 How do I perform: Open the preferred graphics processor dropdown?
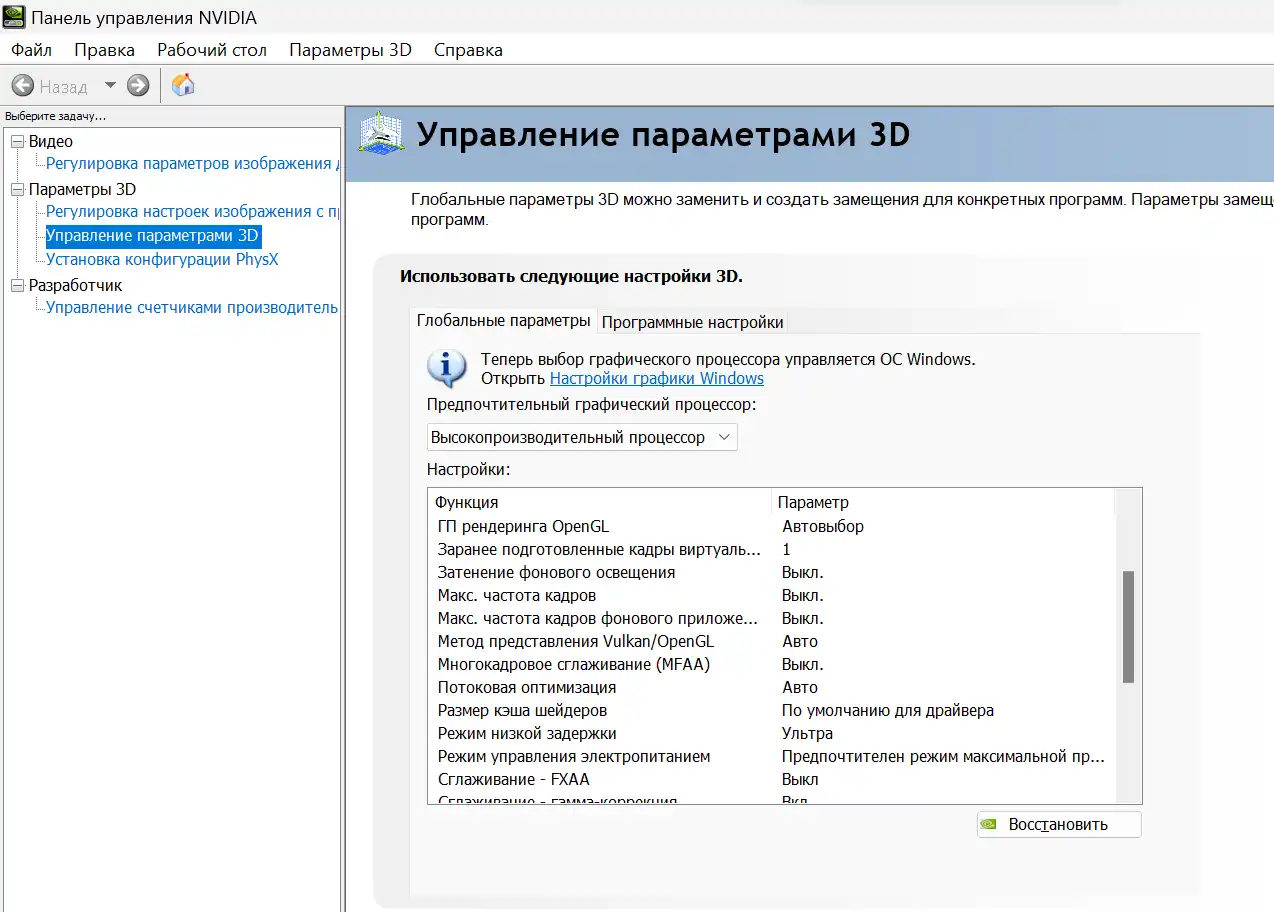coord(581,437)
